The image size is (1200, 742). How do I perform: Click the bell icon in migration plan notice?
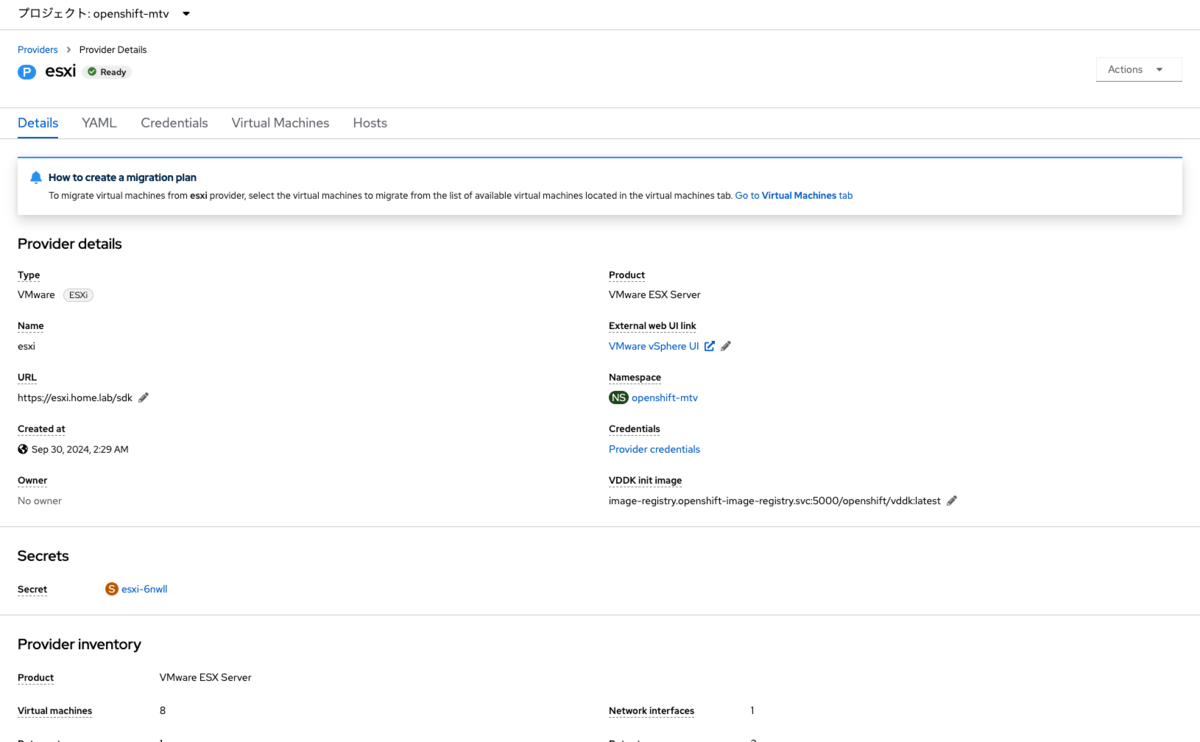(36, 177)
